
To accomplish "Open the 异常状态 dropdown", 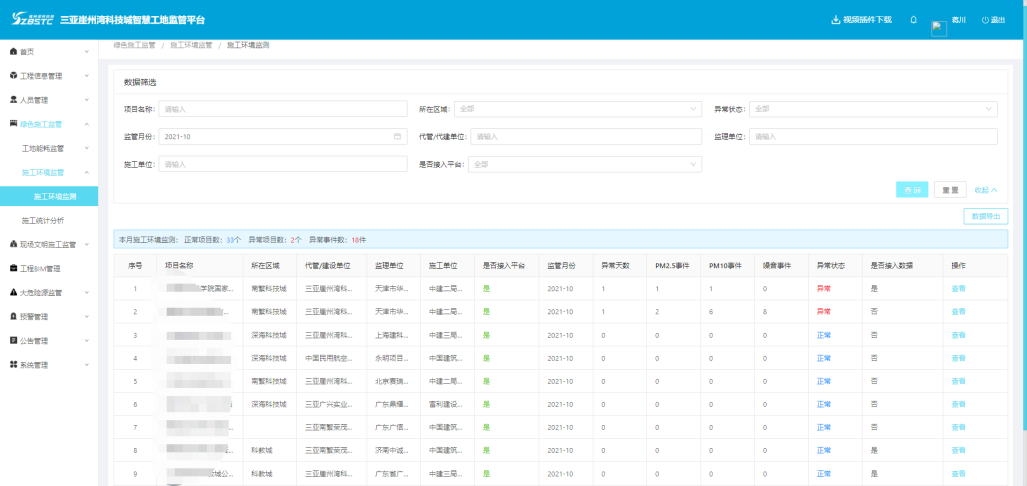I will (x=874, y=109).
